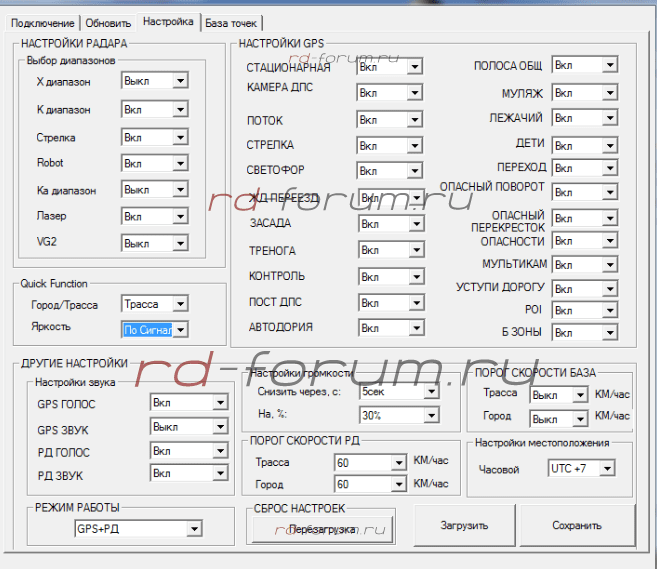Screen dimensions: 657x569
Task: Open the ОПАСНЫЙ ПЕРЕКРЕСТОК dropdown
Action: [x=585, y=218]
